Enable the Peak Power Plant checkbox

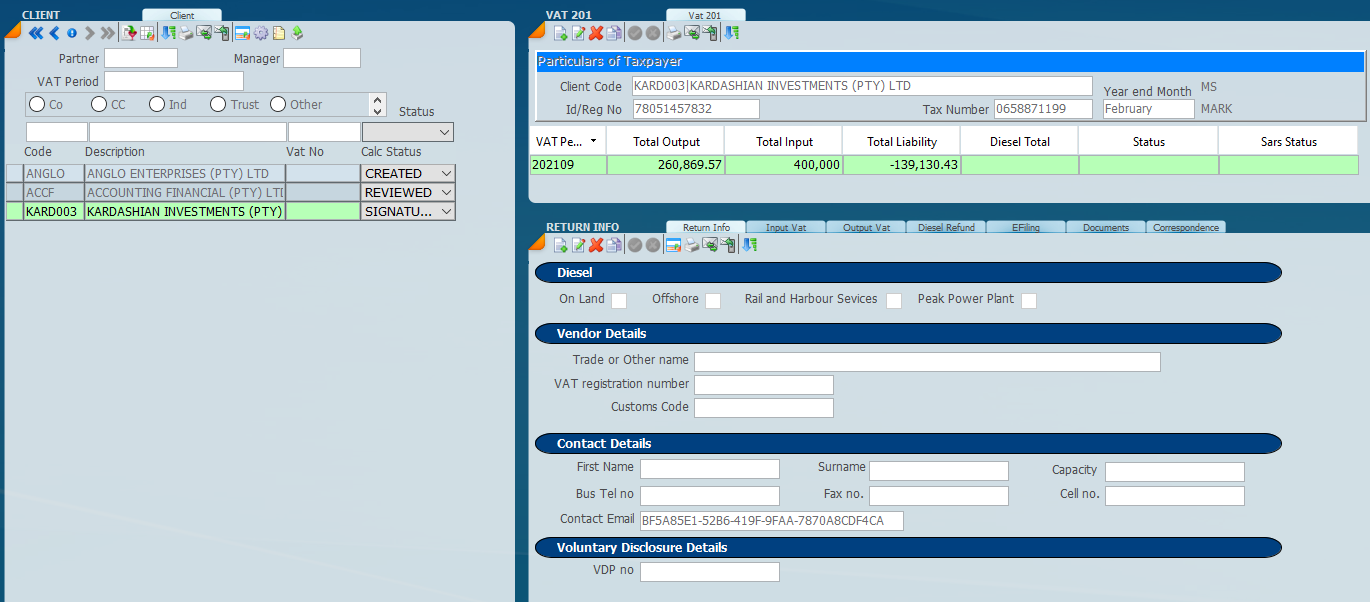click(x=1029, y=300)
